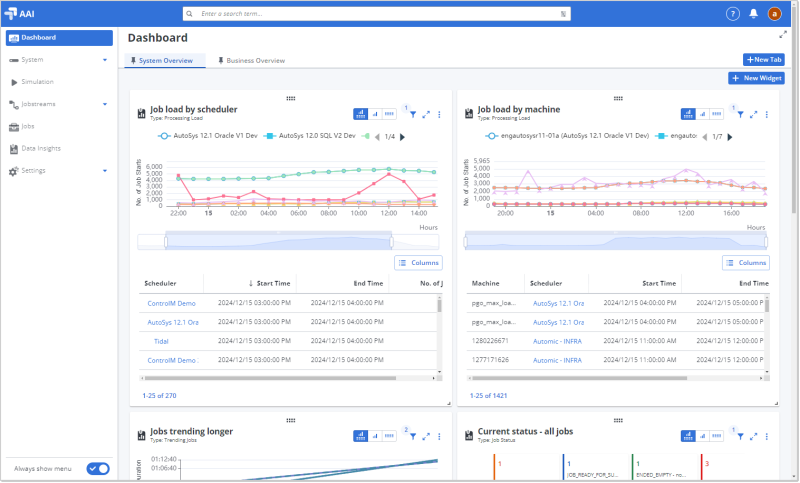Open filter in Current status widget
Screen dimensions: 800x483
coord(740,436)
